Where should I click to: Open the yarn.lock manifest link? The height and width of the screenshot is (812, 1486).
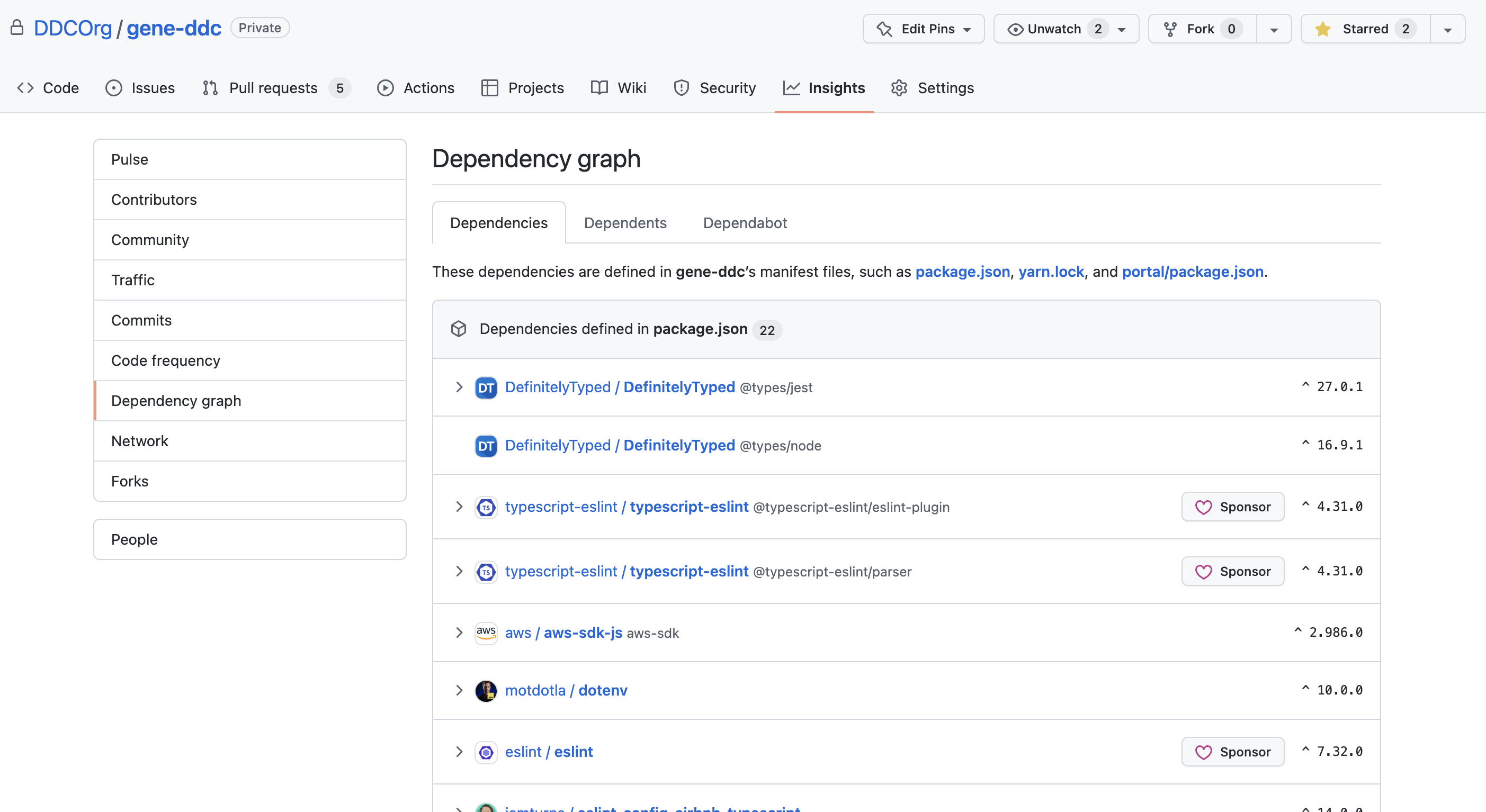[1051, 272]
